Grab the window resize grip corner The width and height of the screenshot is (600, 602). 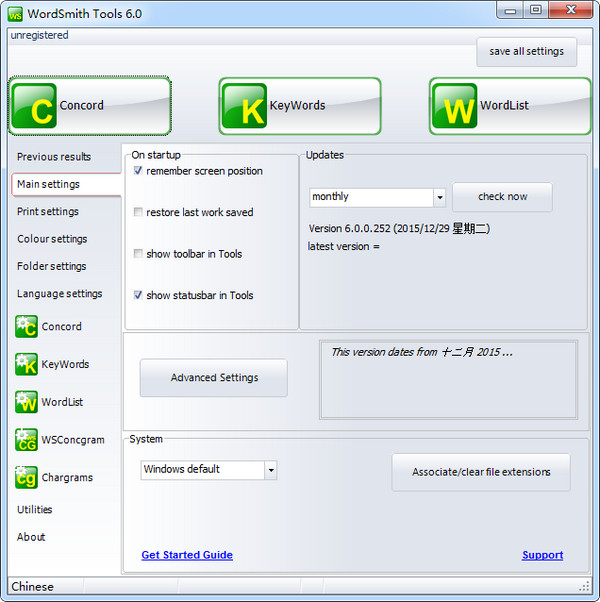click(x=584, y=586)
